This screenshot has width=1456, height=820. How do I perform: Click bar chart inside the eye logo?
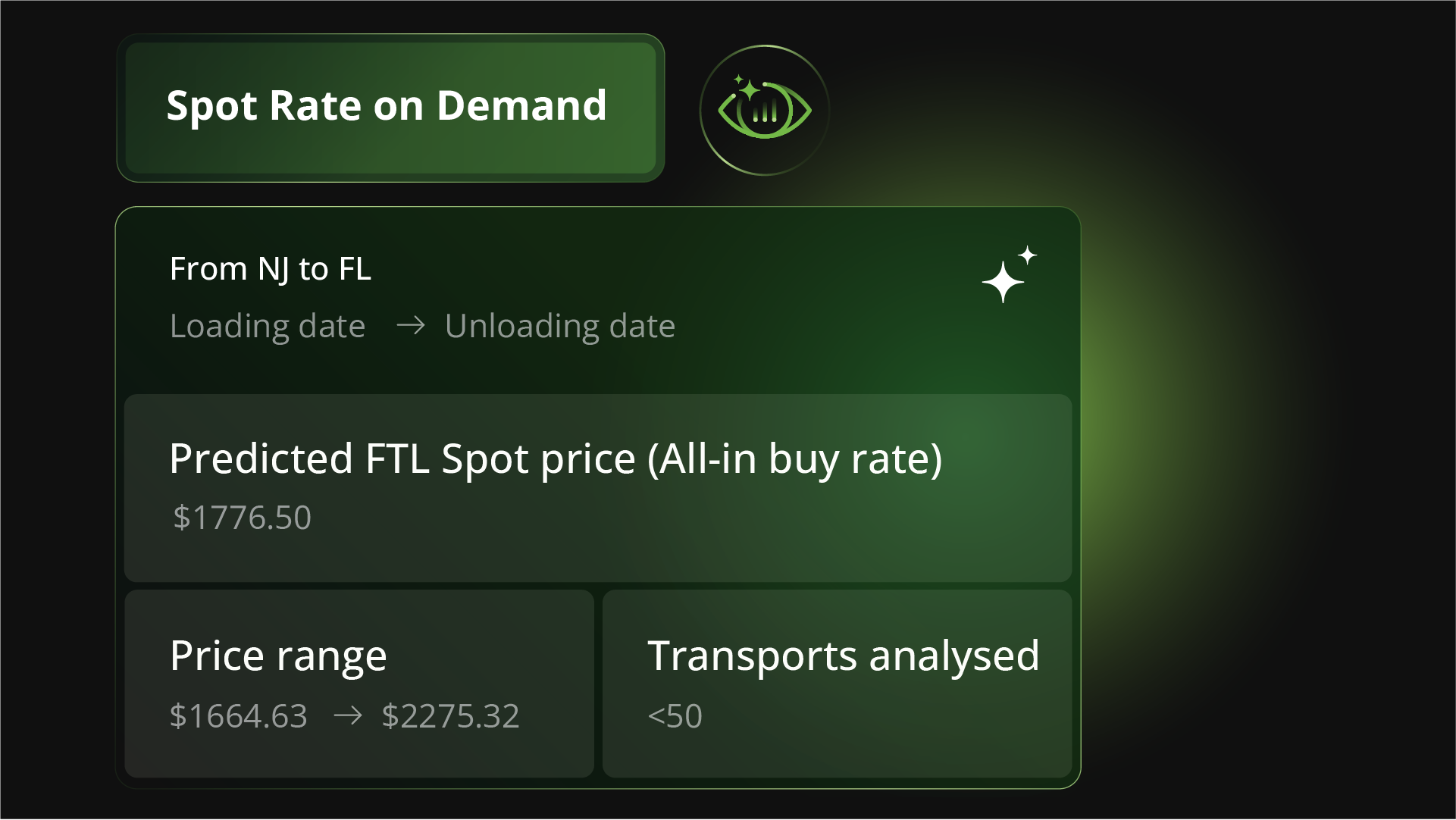766,114
